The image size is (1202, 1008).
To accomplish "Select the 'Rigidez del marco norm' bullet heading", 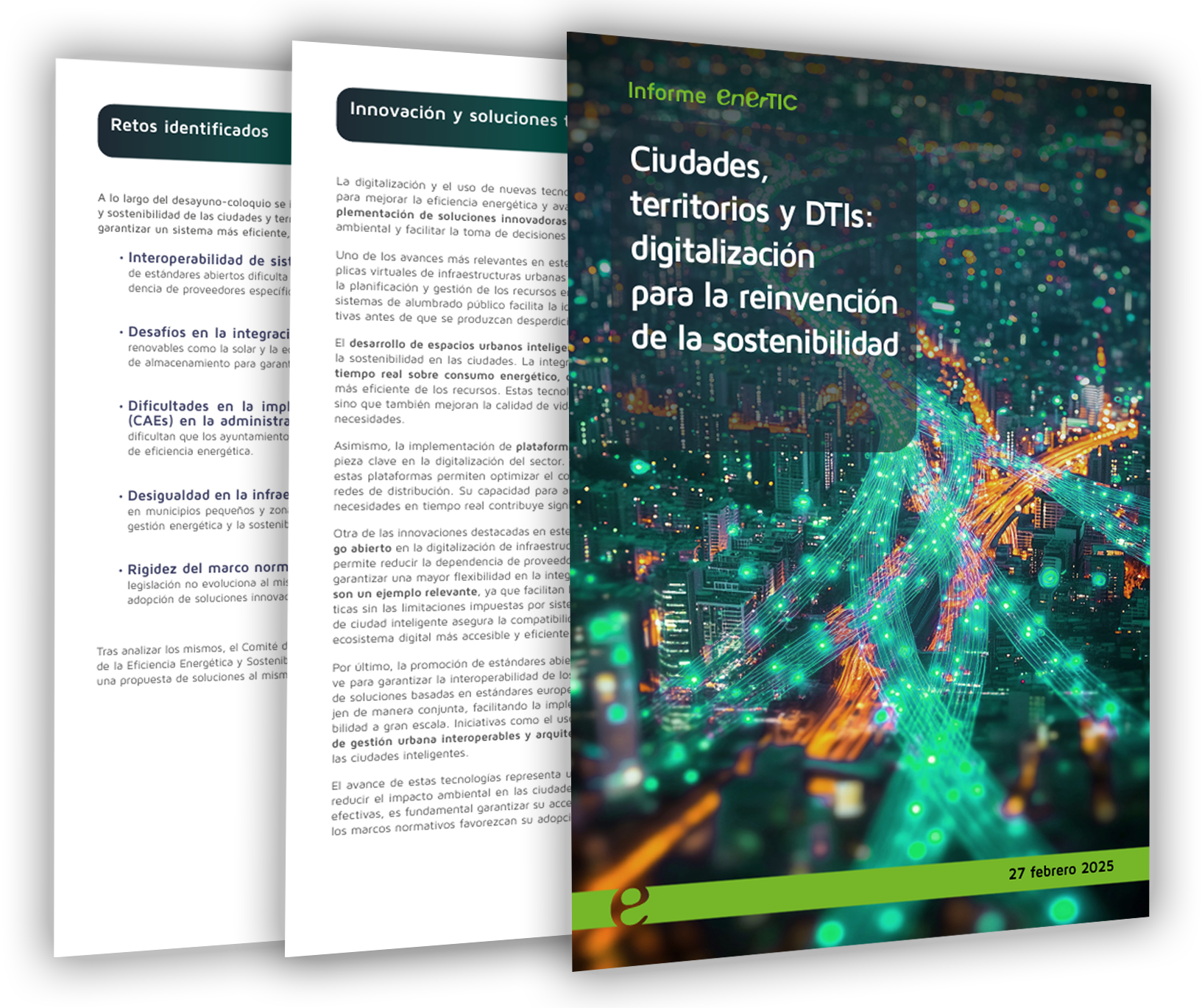I will (x=208, y=568).
